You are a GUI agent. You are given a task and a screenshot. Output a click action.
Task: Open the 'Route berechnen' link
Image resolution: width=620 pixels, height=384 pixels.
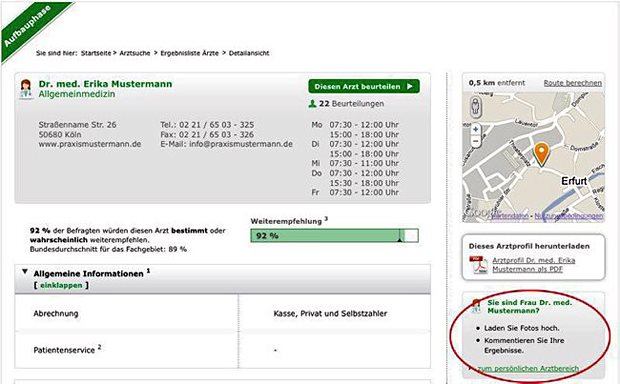[x=573, y=83]
